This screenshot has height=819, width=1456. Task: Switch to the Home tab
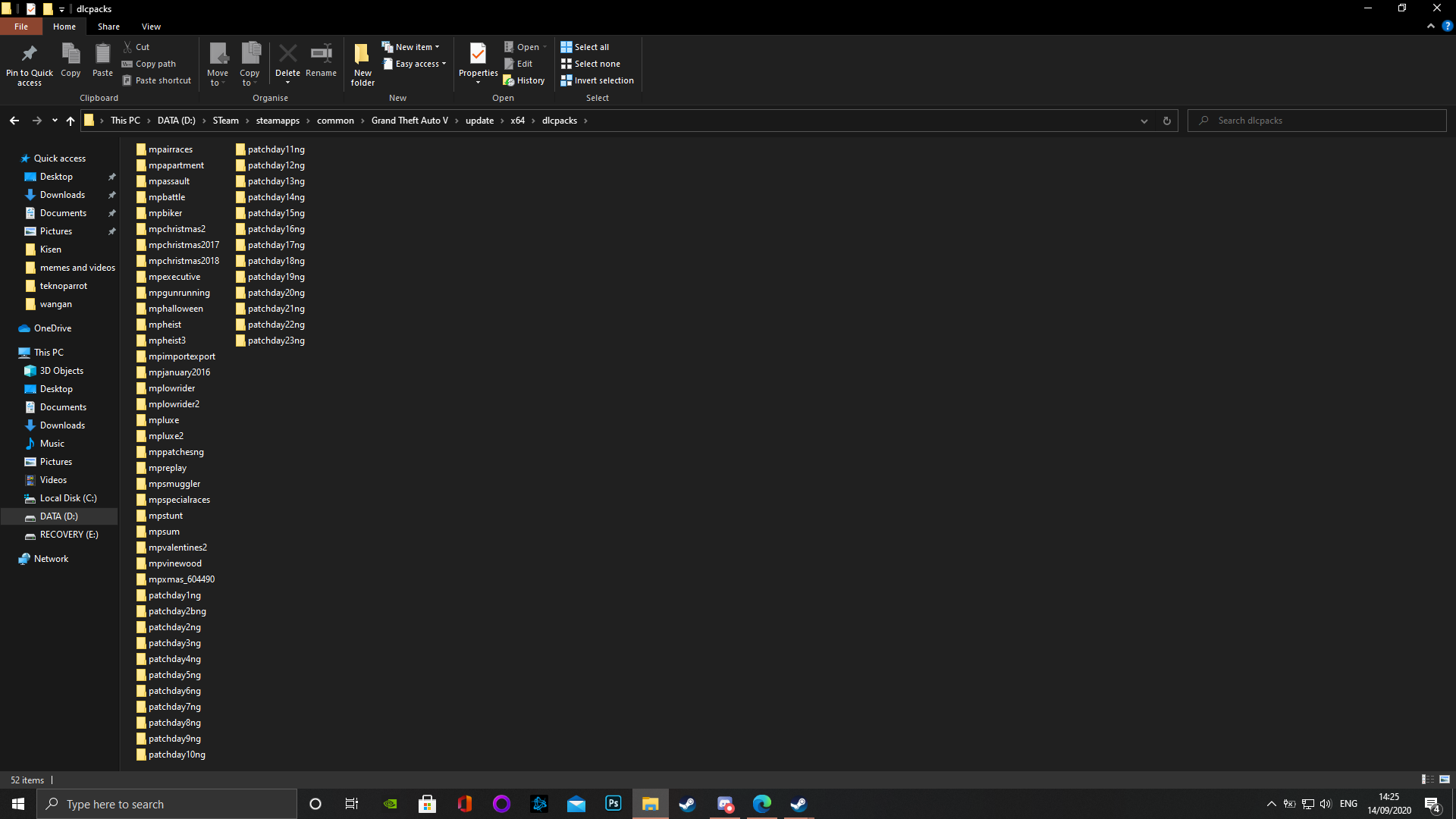coord(64,27)
